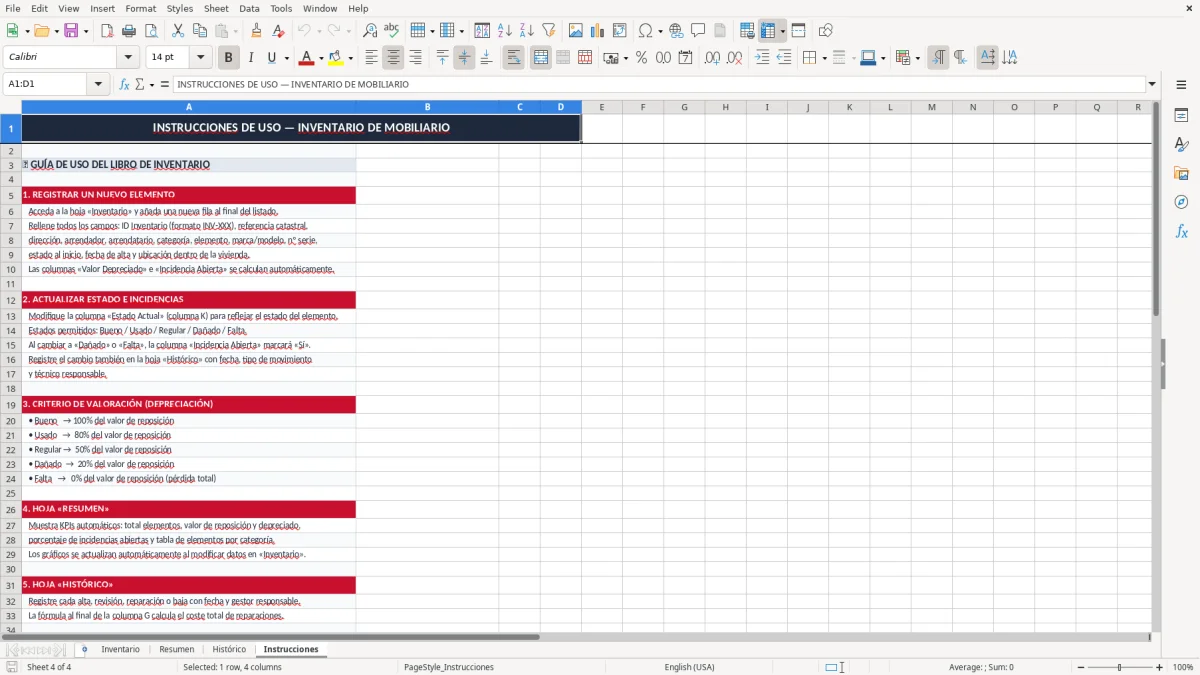1200x675 pixels.
Task: Add a decimal place
Action: 712,58
